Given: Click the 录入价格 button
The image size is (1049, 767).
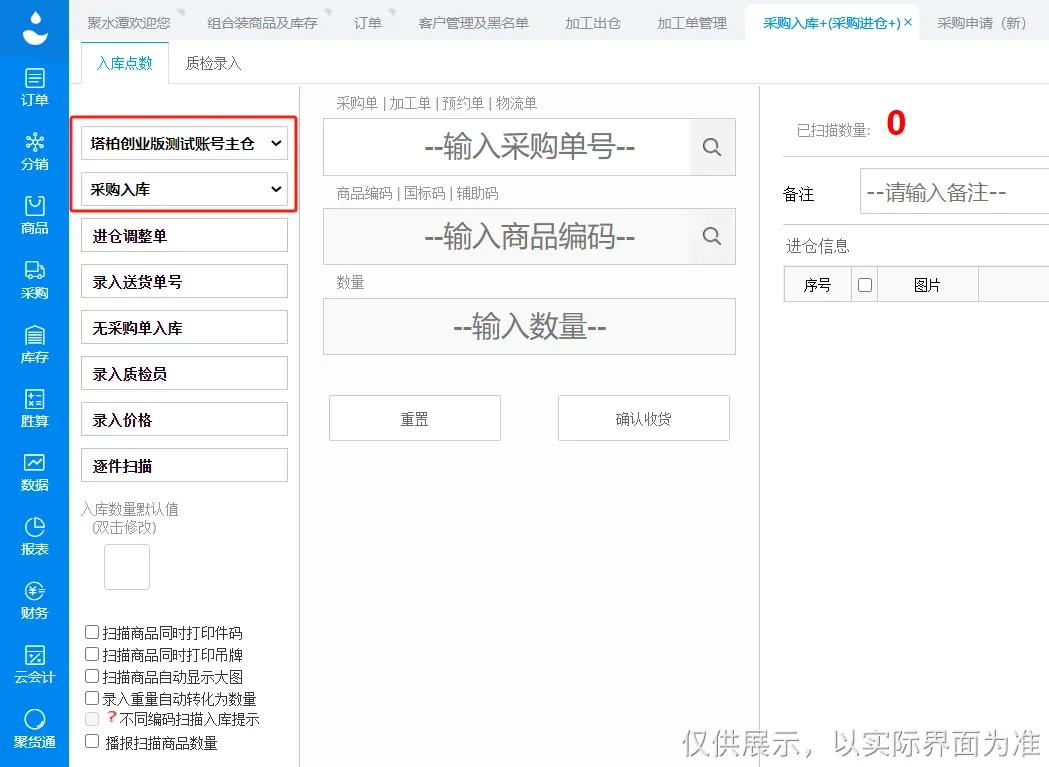Looking at the screenshot, I should (185, 420).
